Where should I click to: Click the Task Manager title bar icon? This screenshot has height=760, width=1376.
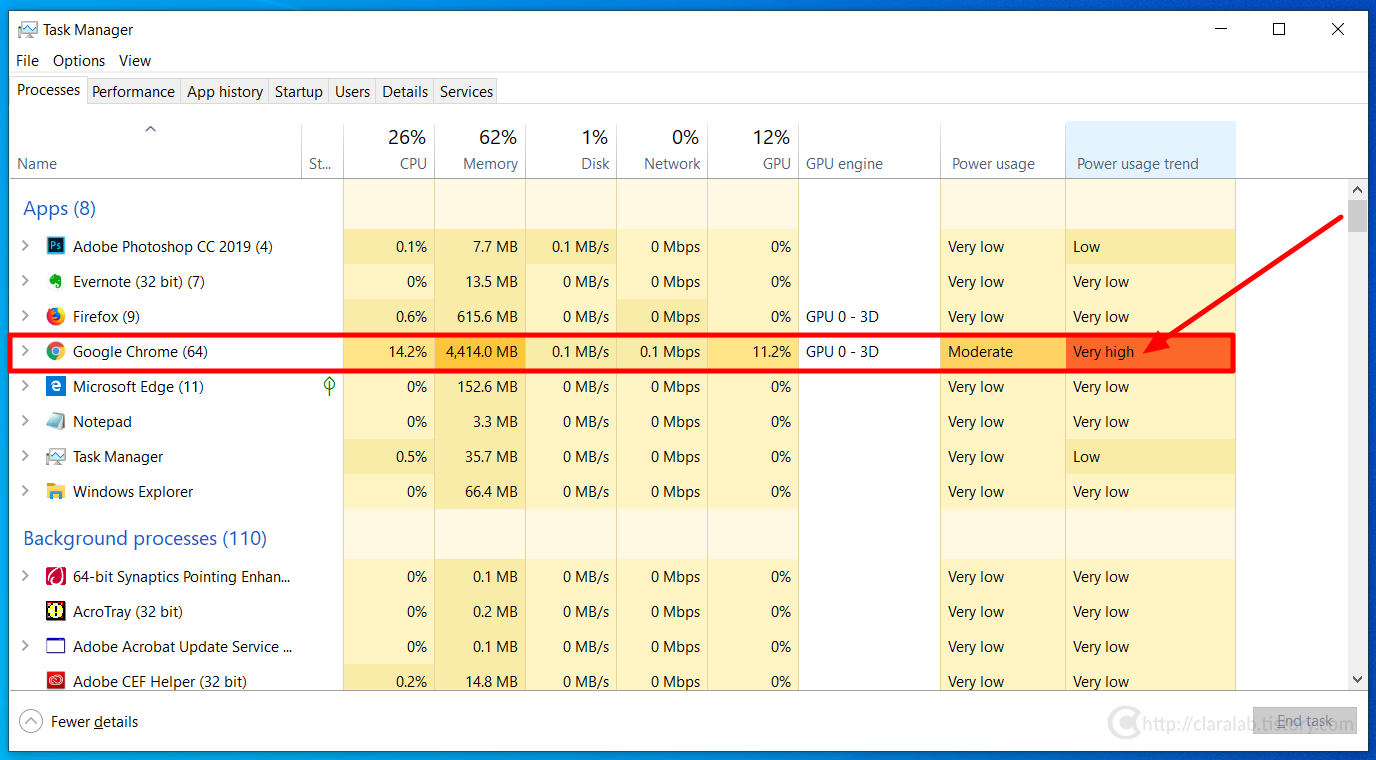click(28, 29)
